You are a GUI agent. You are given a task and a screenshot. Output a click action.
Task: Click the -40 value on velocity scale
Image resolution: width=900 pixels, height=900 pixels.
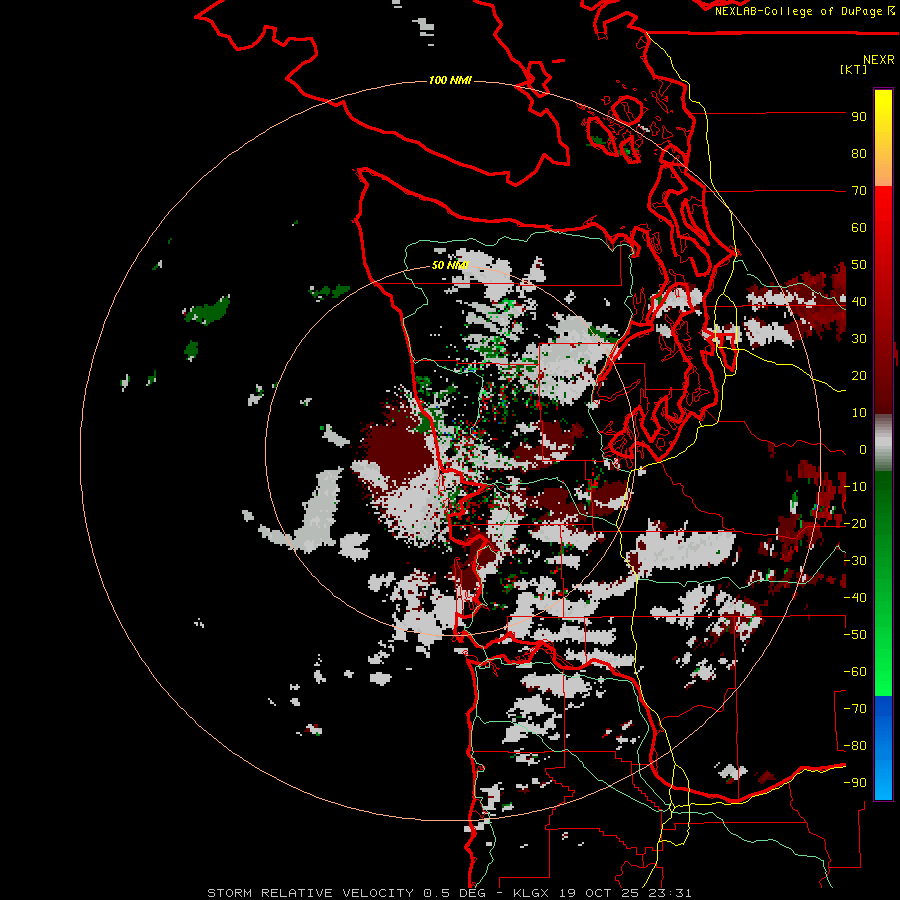tap(855, 598)
